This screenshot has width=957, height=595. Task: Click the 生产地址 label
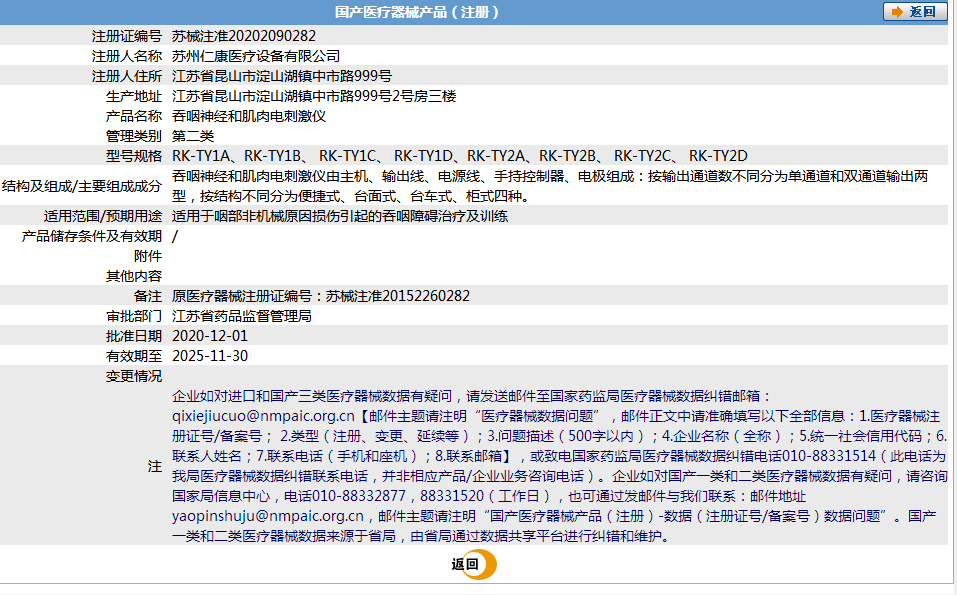tap(134, 96)
